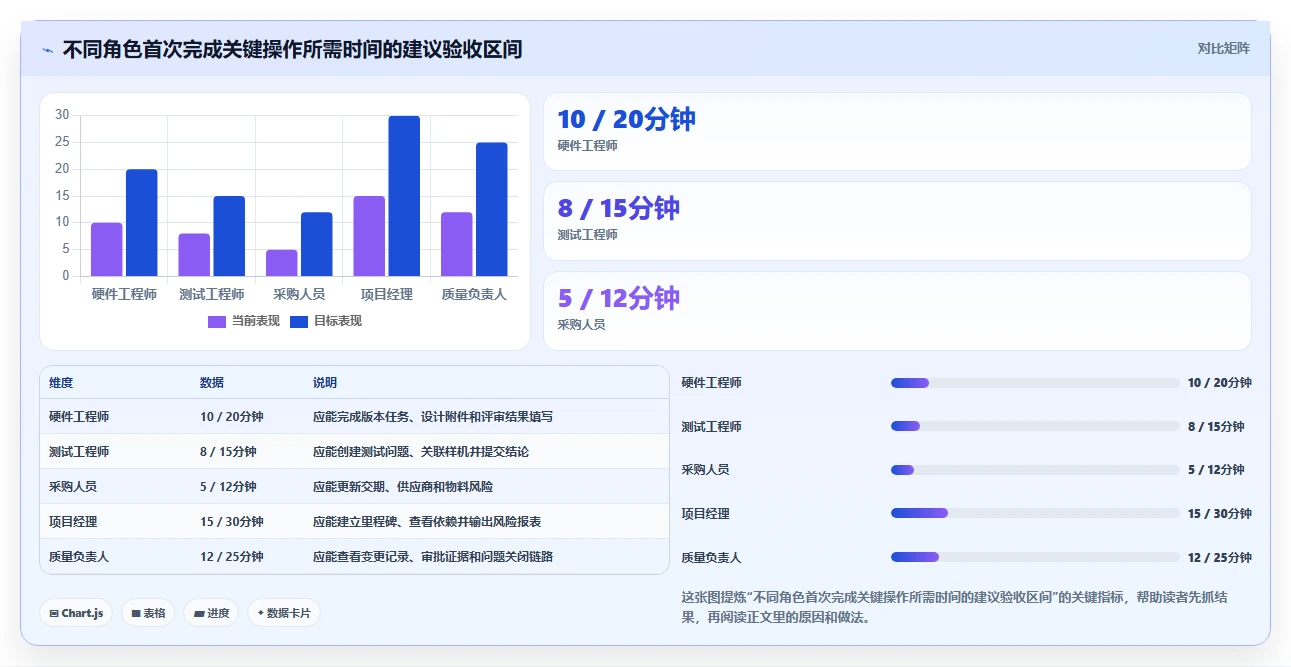The width and height of the screenshot is (1291, 667).
Task: Click the 测试工程师 target bar in chart
Action: click(x=229, y=236)
